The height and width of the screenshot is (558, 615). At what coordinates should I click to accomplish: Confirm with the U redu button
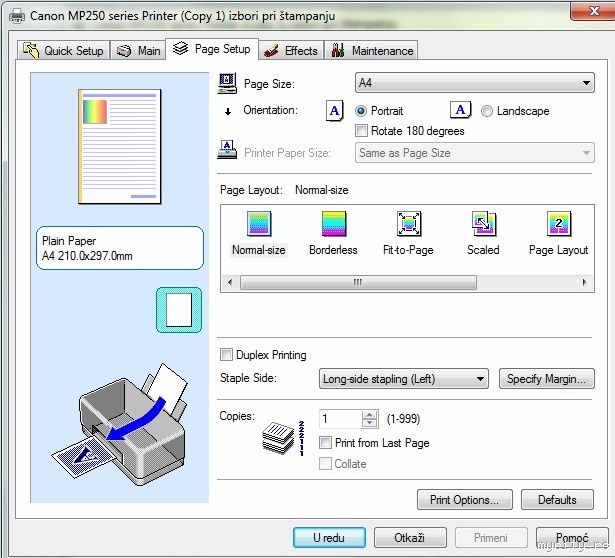click(x=329, y=538)
